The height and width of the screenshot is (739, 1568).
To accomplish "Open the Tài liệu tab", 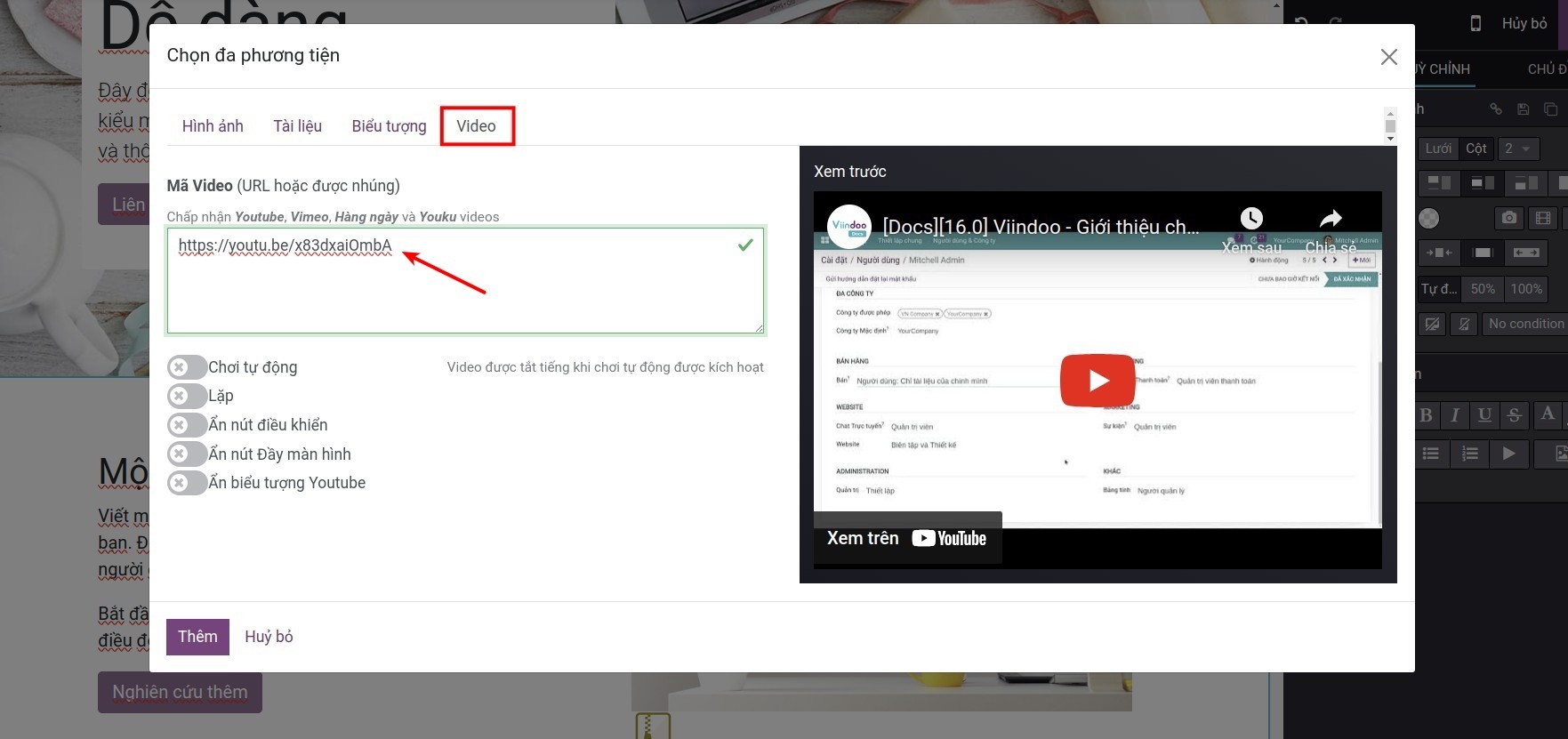I will click(297, 126).
